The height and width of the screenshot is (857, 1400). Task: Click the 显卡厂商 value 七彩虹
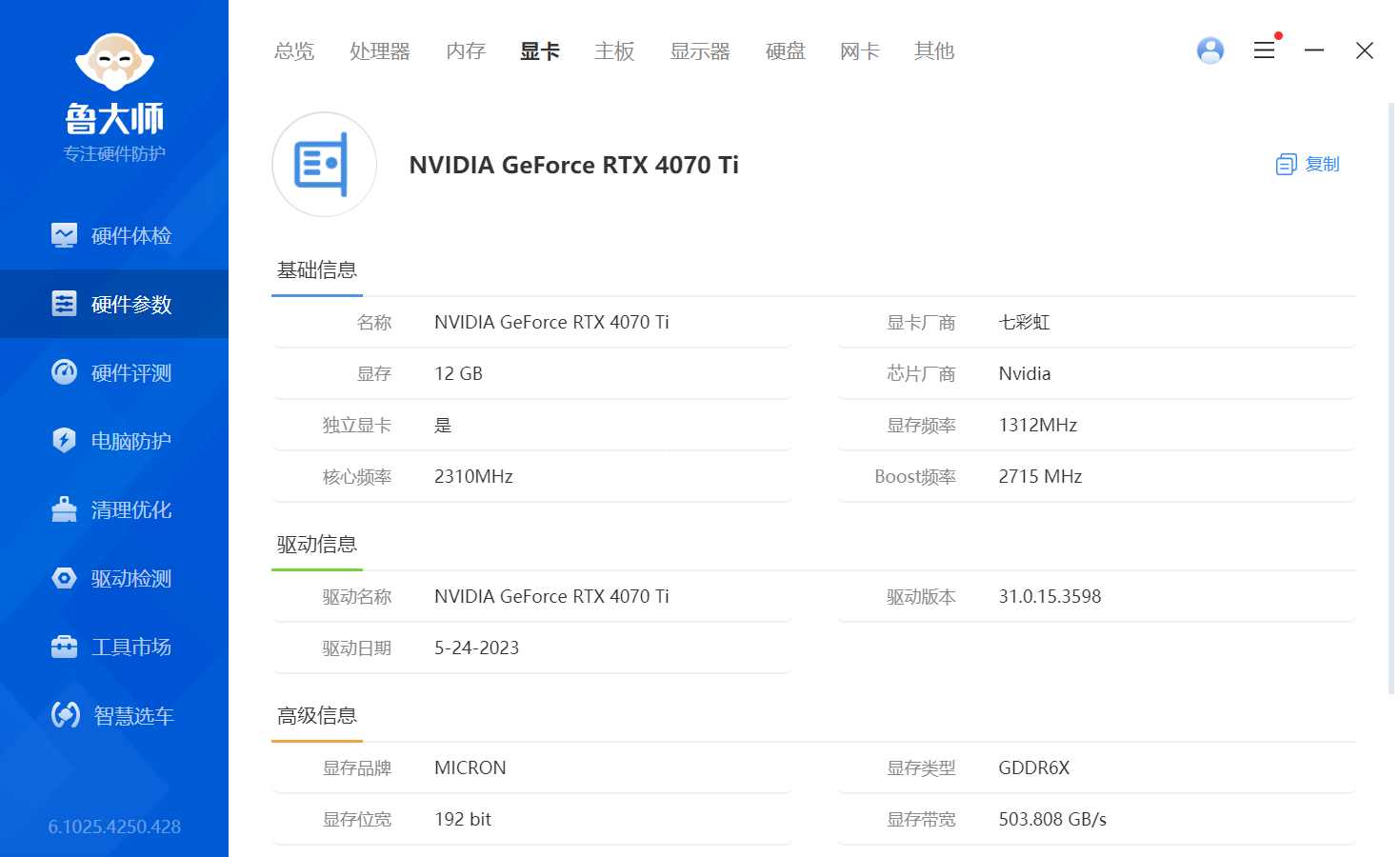[x=1025, y=322]
